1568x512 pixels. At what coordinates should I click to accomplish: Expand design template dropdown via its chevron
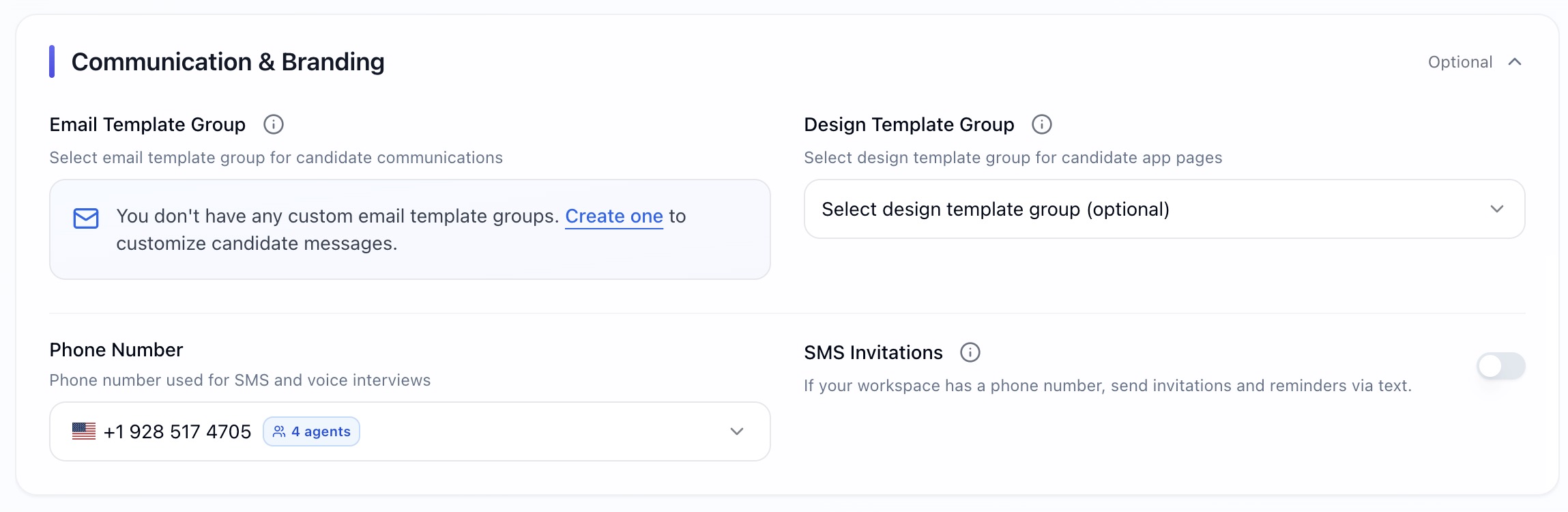tap(1496, 209)
